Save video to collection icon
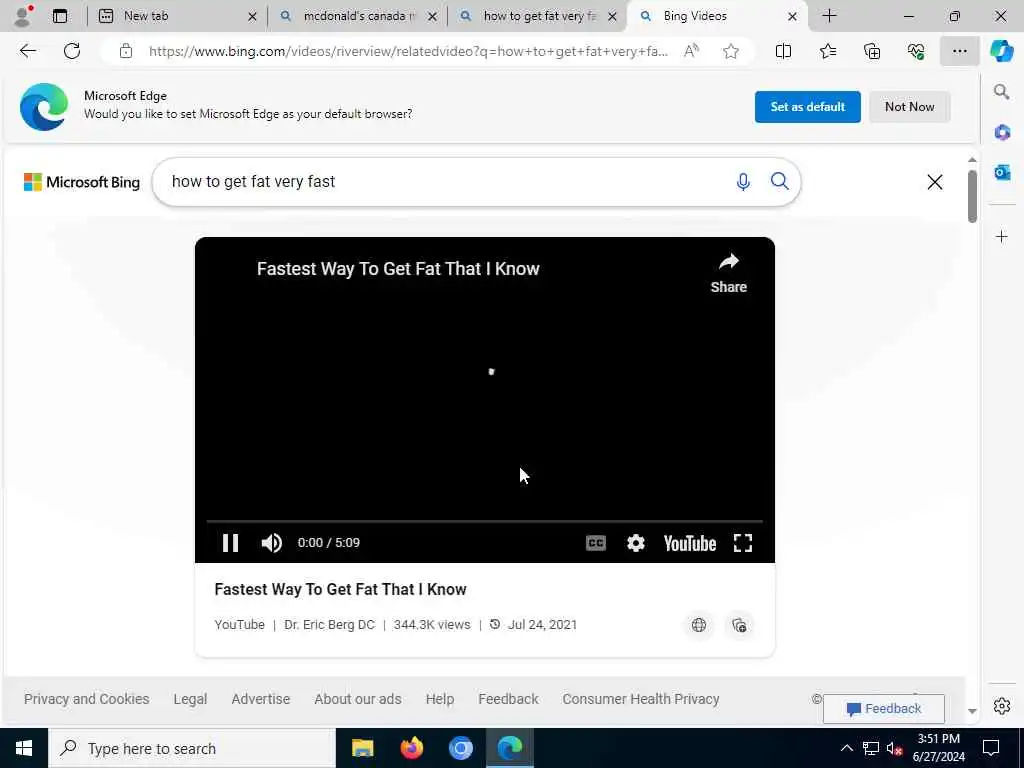The width and height of the screenshot is (1024, 768). [739, 625]
